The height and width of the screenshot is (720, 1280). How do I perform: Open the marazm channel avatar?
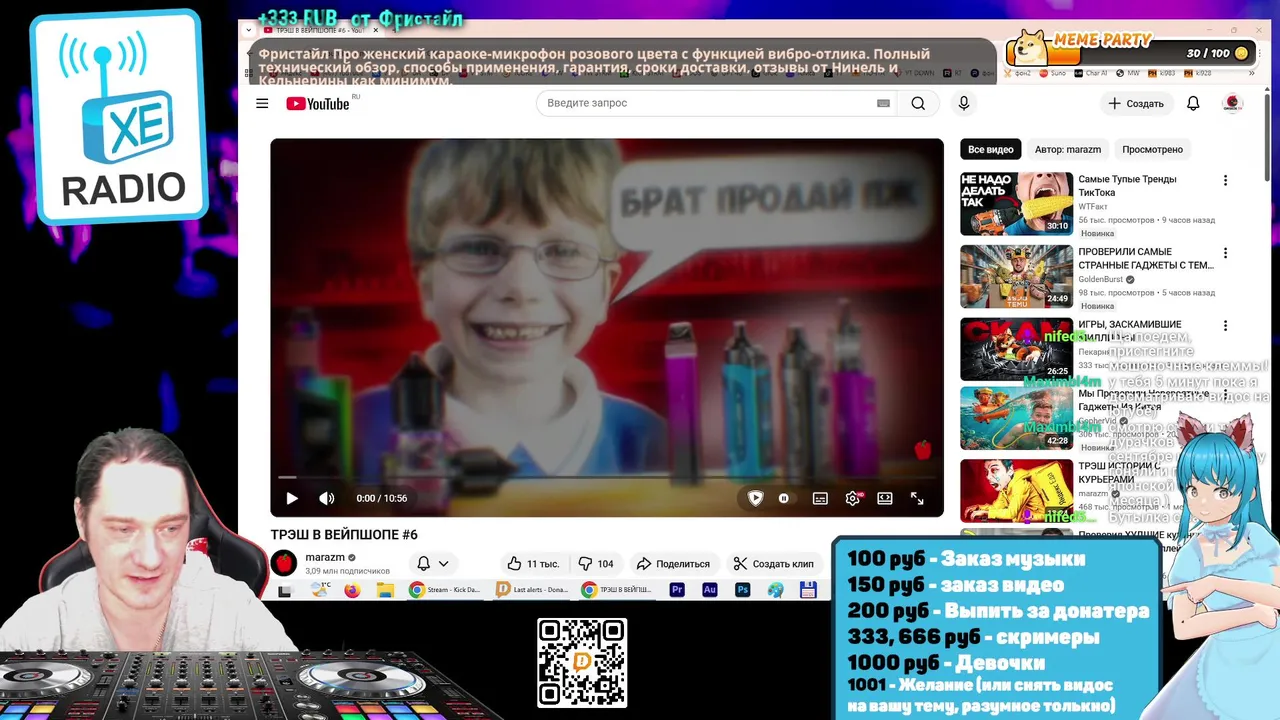[285, 563]
